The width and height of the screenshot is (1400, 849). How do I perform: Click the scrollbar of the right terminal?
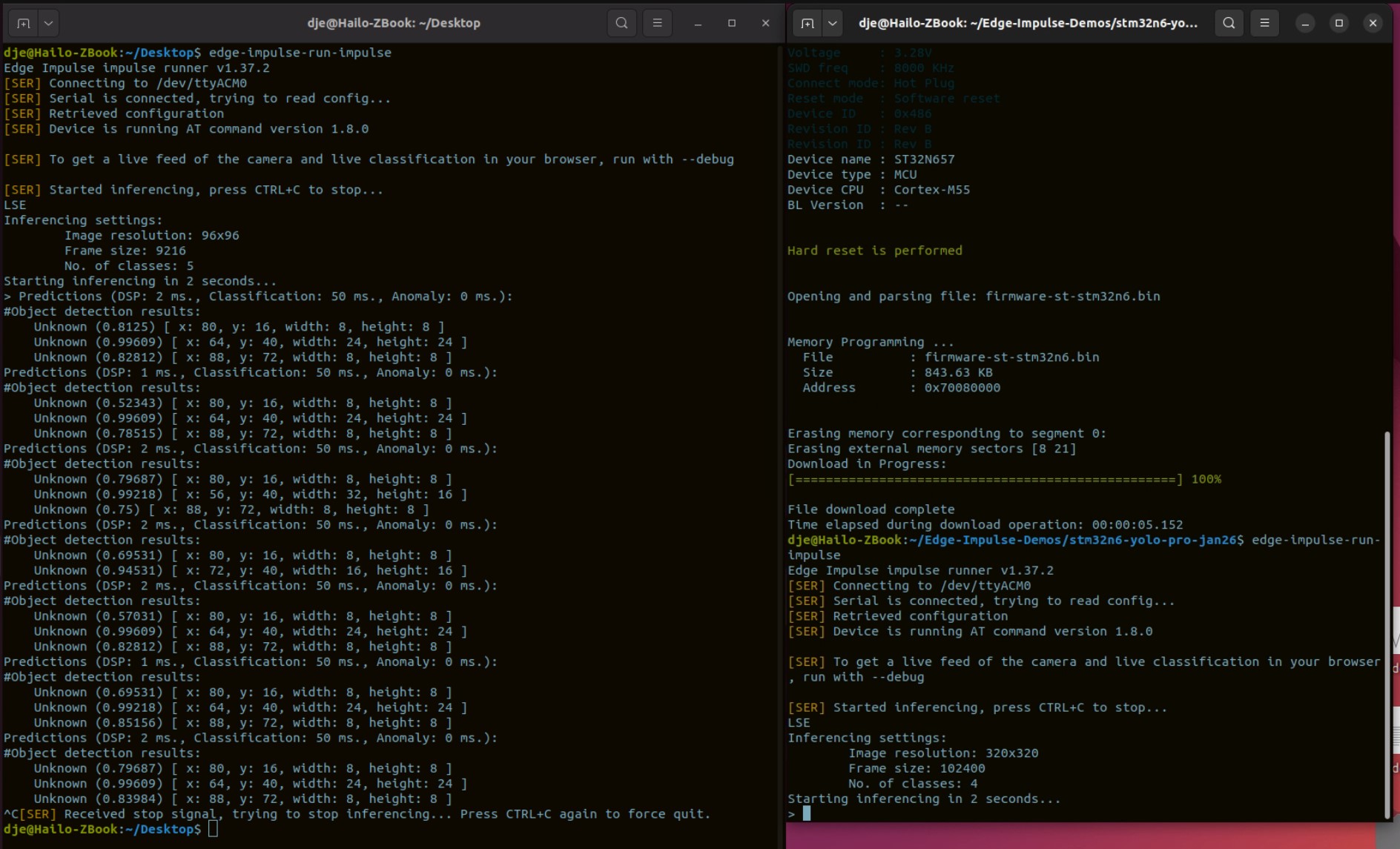1387,623
